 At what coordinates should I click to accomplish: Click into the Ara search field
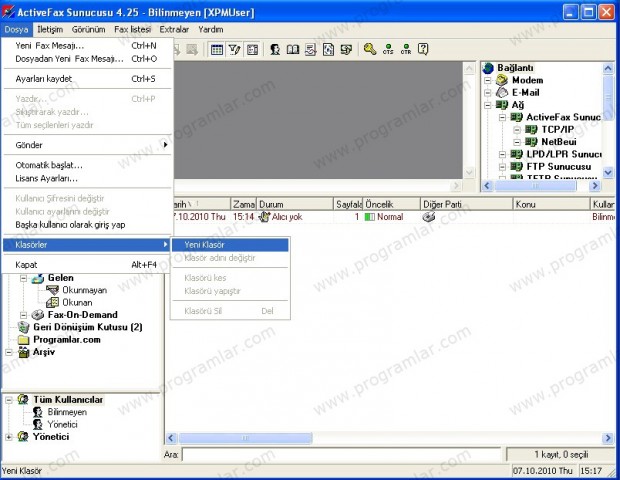341,454
